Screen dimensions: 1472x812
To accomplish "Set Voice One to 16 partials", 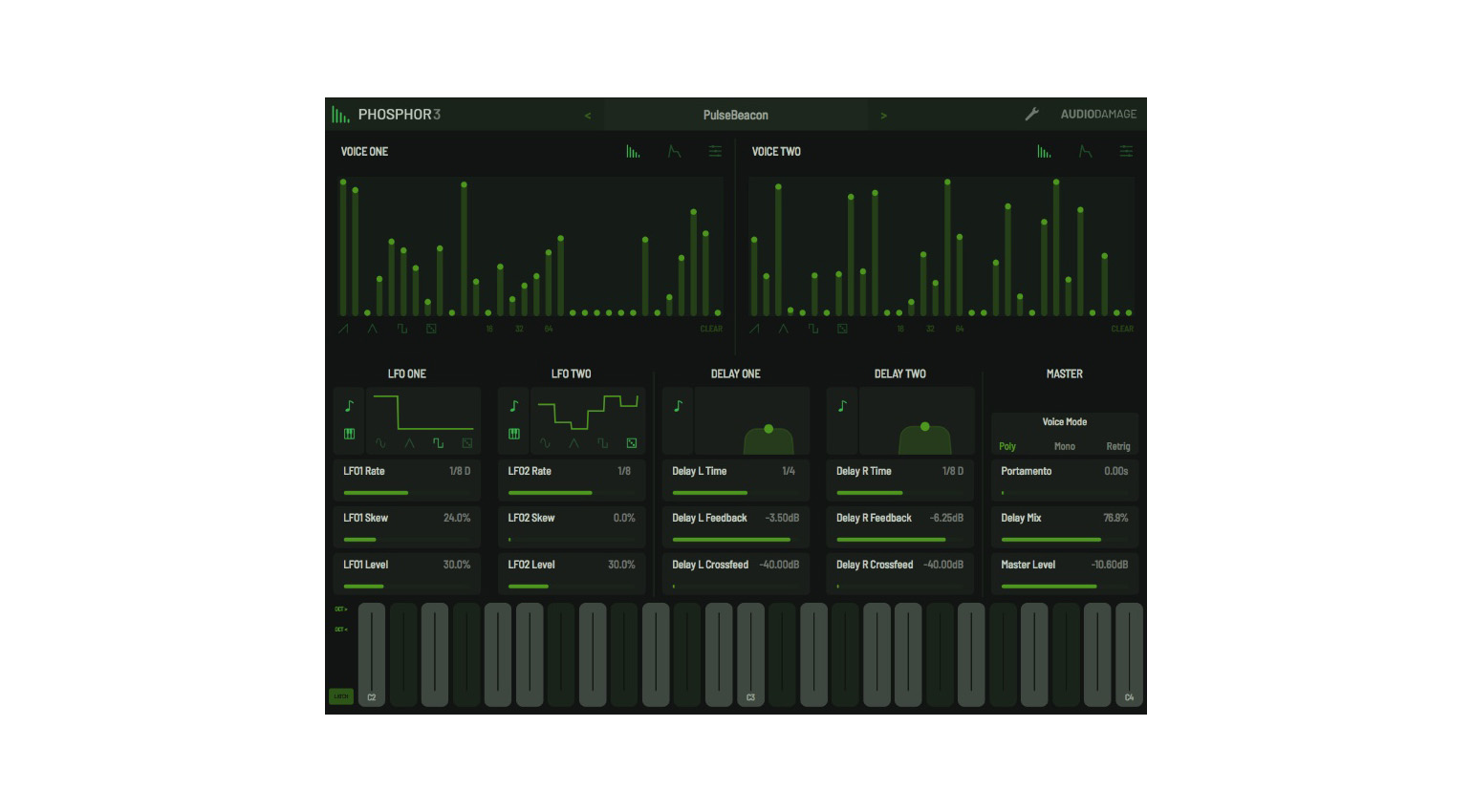I will click(489, 329).
